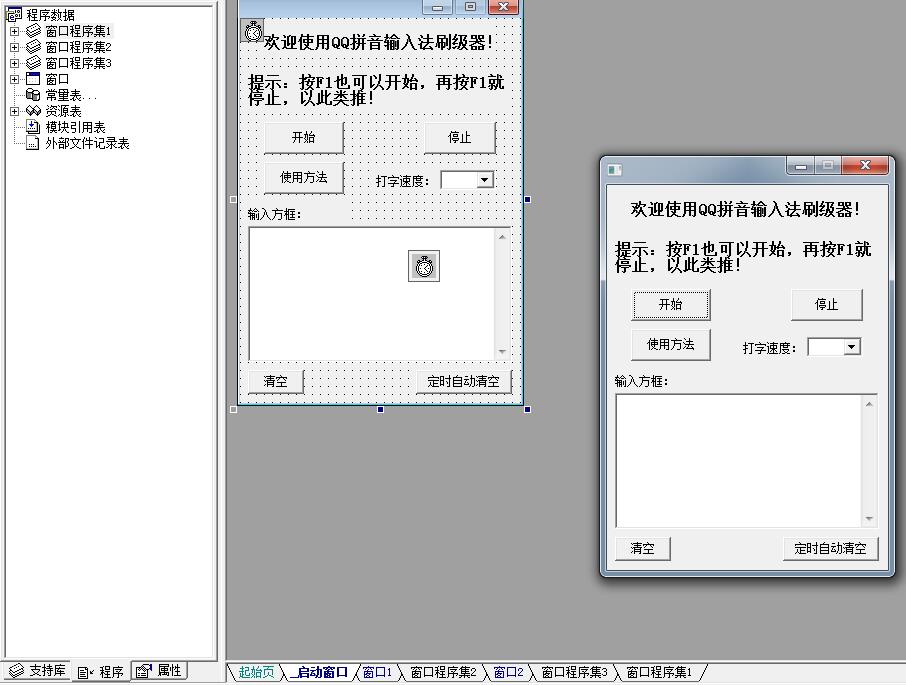906x685 pixels.
Task: Open the 窗口程序集2 document tab
Action: click(x=443, y=672)
